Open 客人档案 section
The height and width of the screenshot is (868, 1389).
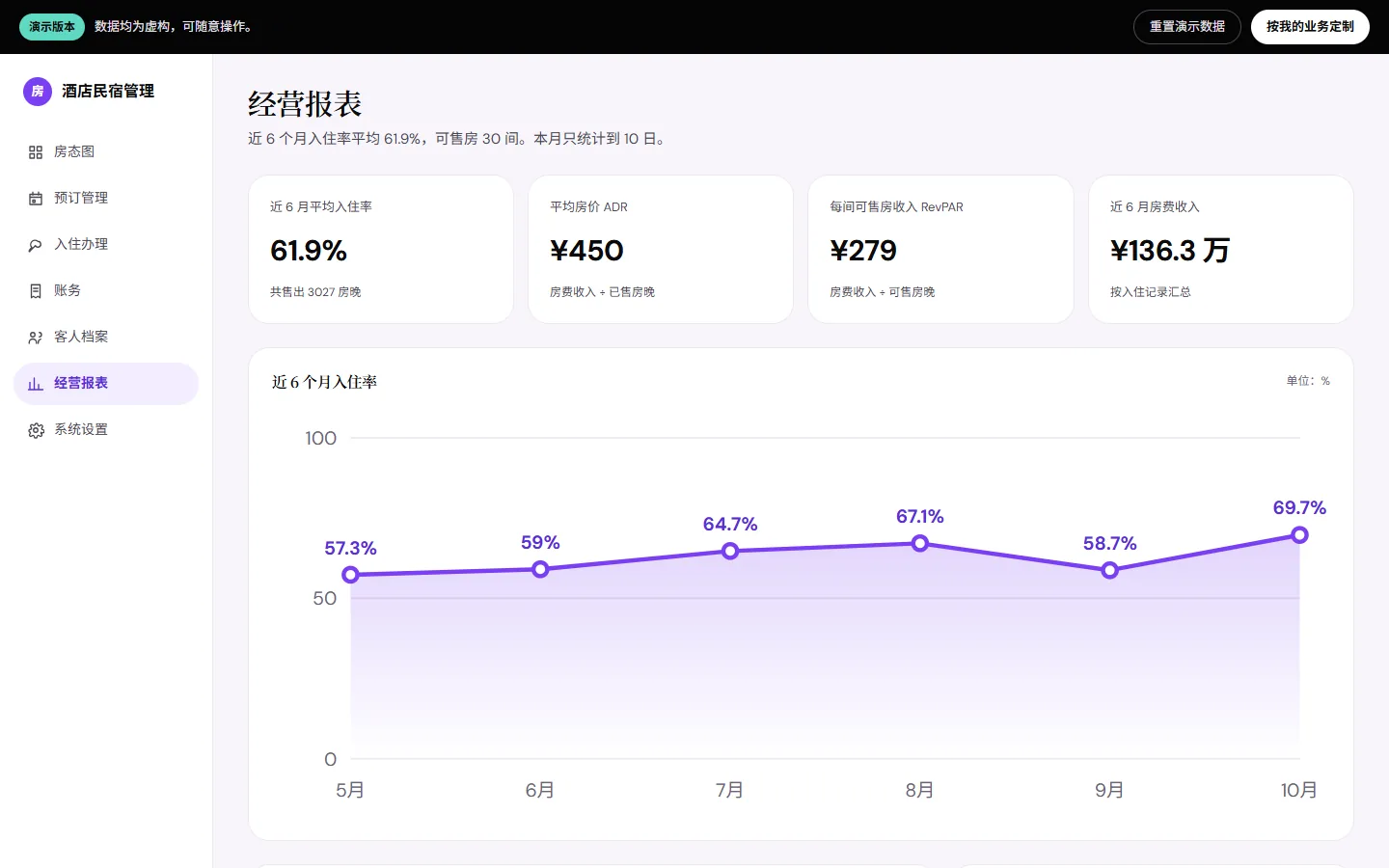(106, 338)
